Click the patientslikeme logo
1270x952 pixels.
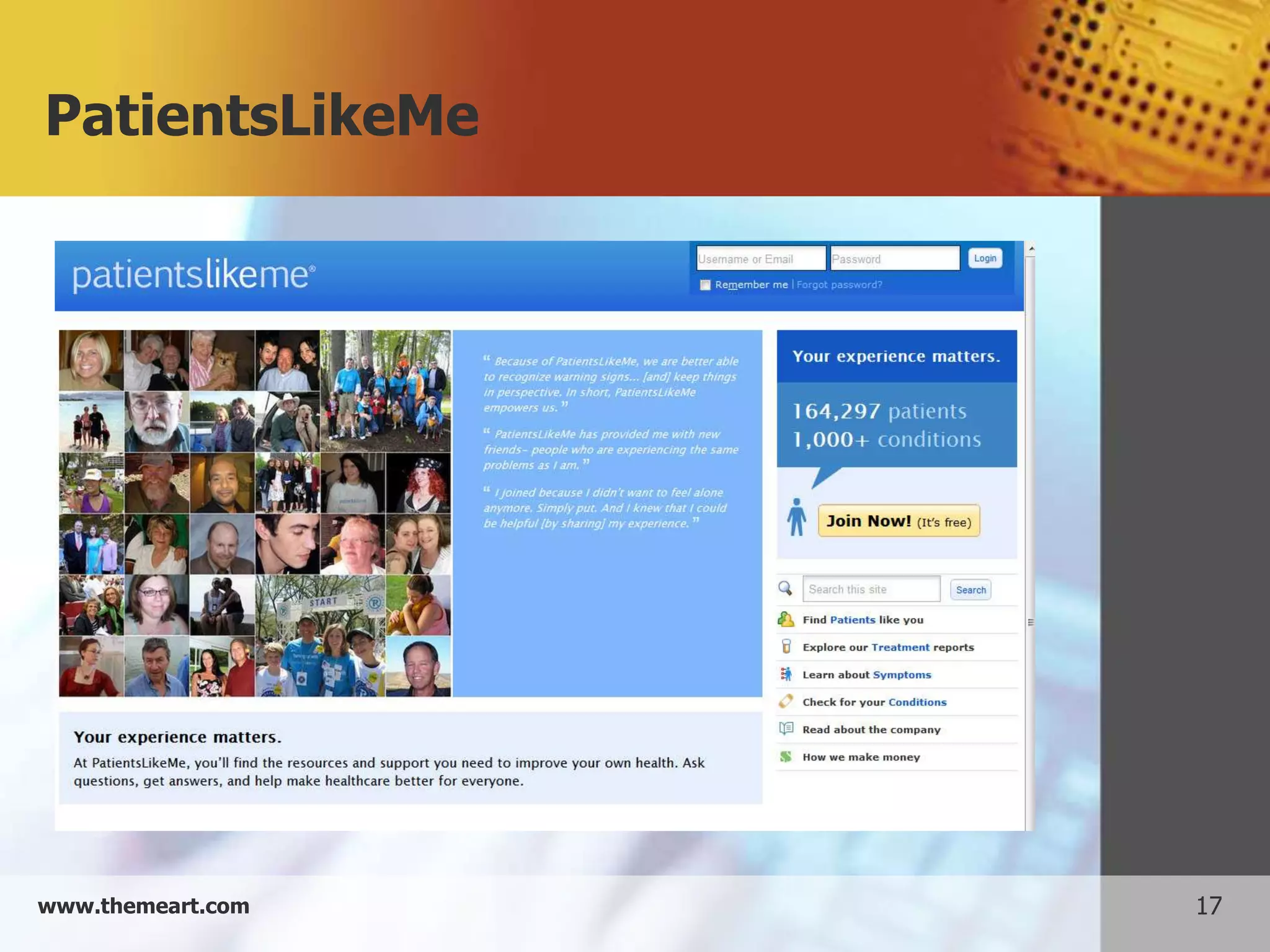pyautogui.click(x=194, y=275)
